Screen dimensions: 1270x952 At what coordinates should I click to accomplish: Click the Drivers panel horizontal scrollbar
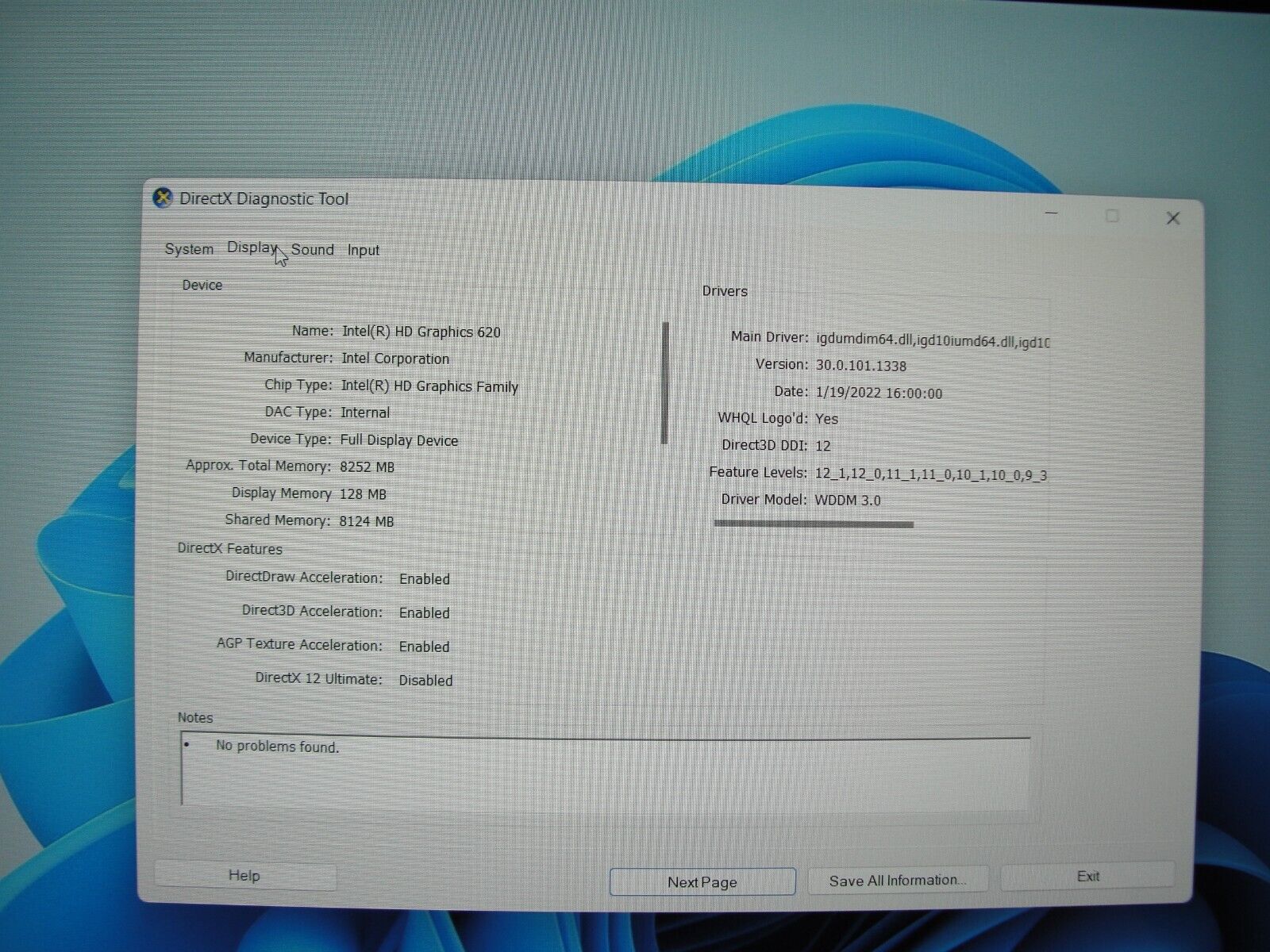point(814,524)
